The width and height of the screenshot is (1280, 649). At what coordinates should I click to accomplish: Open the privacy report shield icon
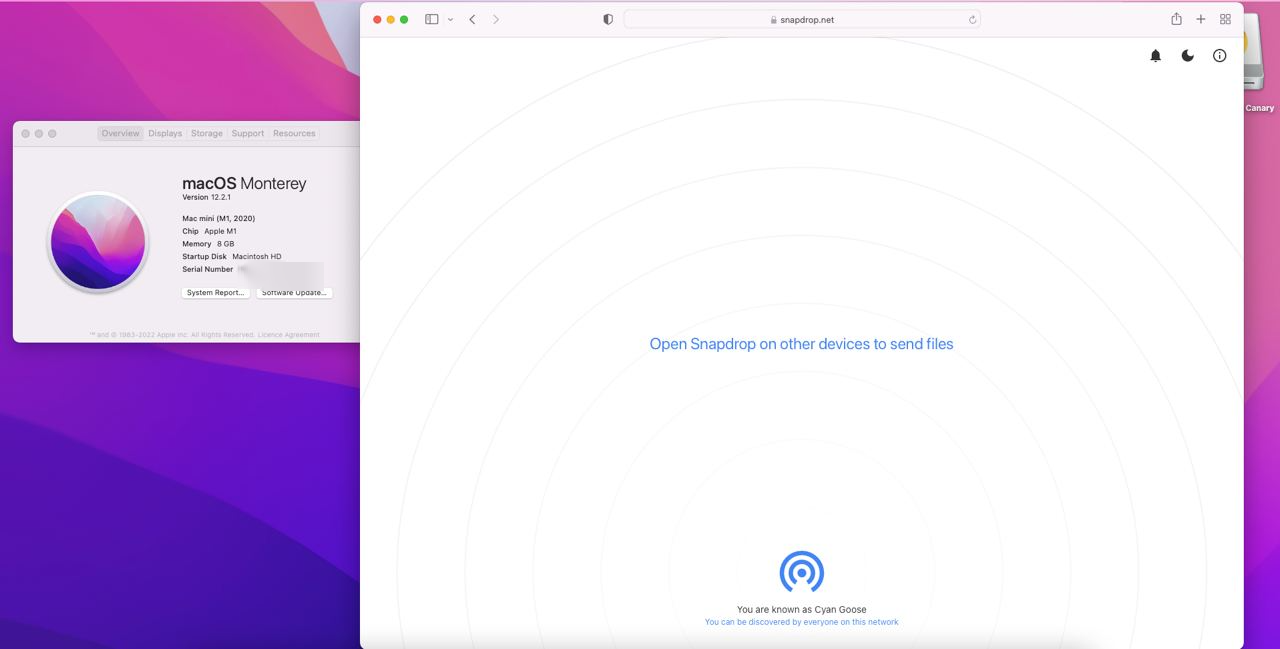pyautogui.click(x=607, y=19)
